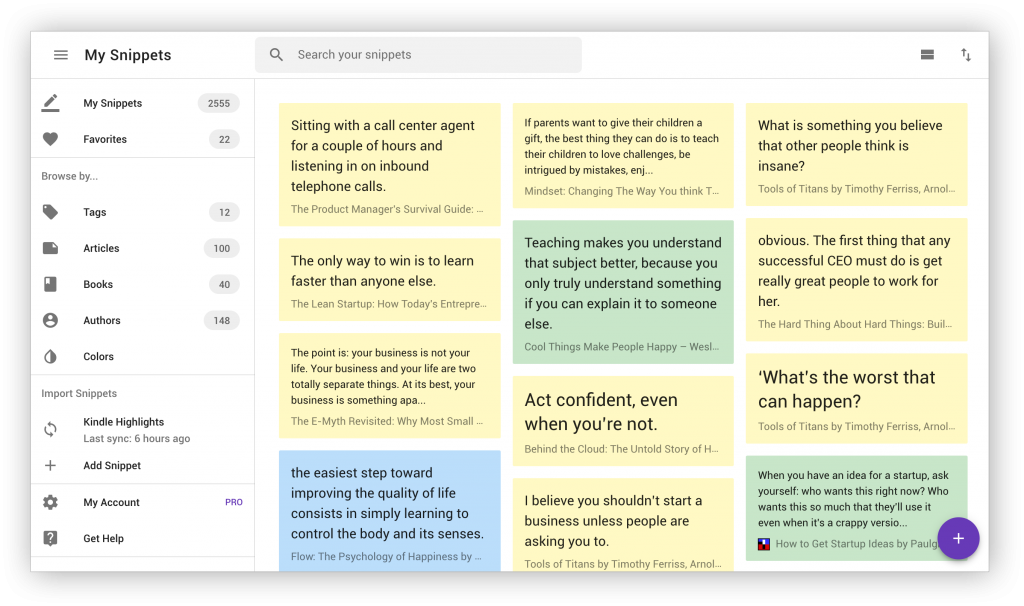This screenshot has height=606, width=1024.
Task: Browse snippets by Articles
Action: (101, 248)
